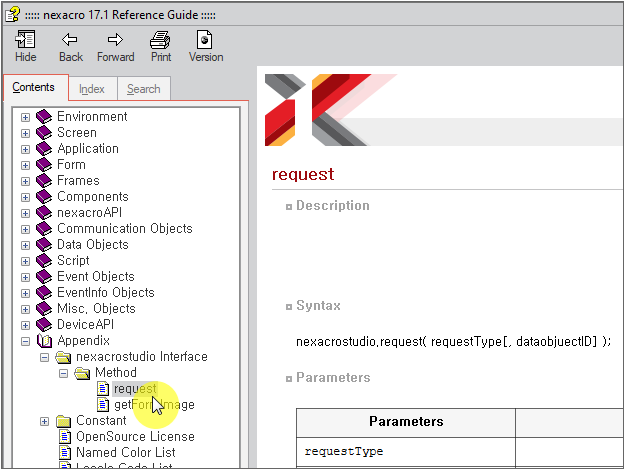This screenshot has height=469, width=624.
Task: Click the Print toolbar icon
Action: [161, 41]
